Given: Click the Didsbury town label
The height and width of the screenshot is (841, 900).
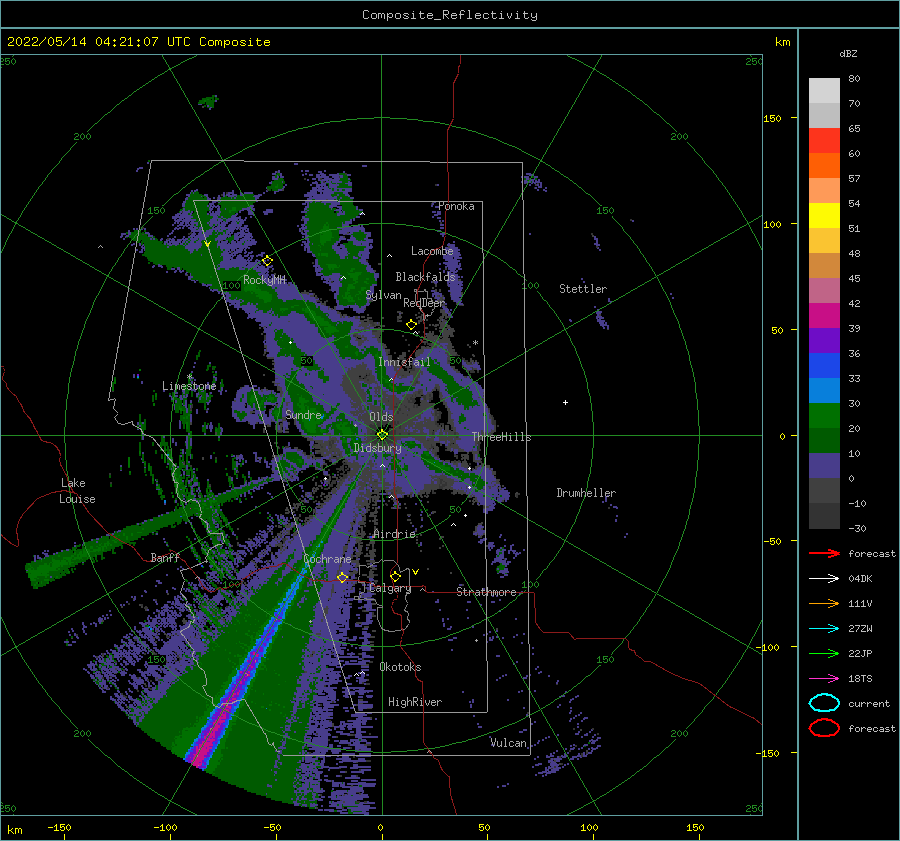Looking at the screenshot, I should [x=378, y=448].
